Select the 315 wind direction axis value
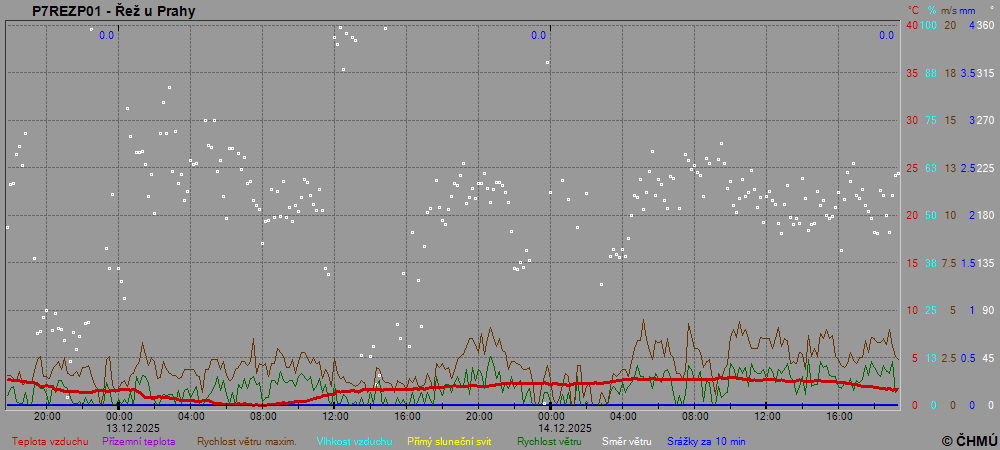The height and width of the screenshot is (450, 1000). point(985,73)
